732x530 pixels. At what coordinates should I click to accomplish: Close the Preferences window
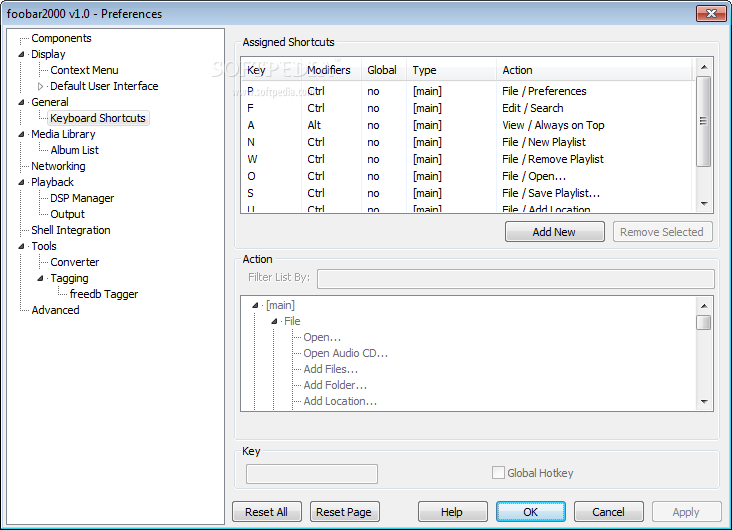point(711,14)
